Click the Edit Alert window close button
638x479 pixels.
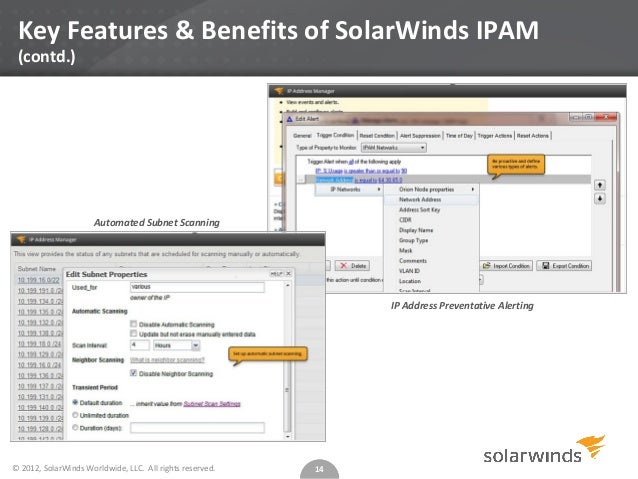click(607, 117)
